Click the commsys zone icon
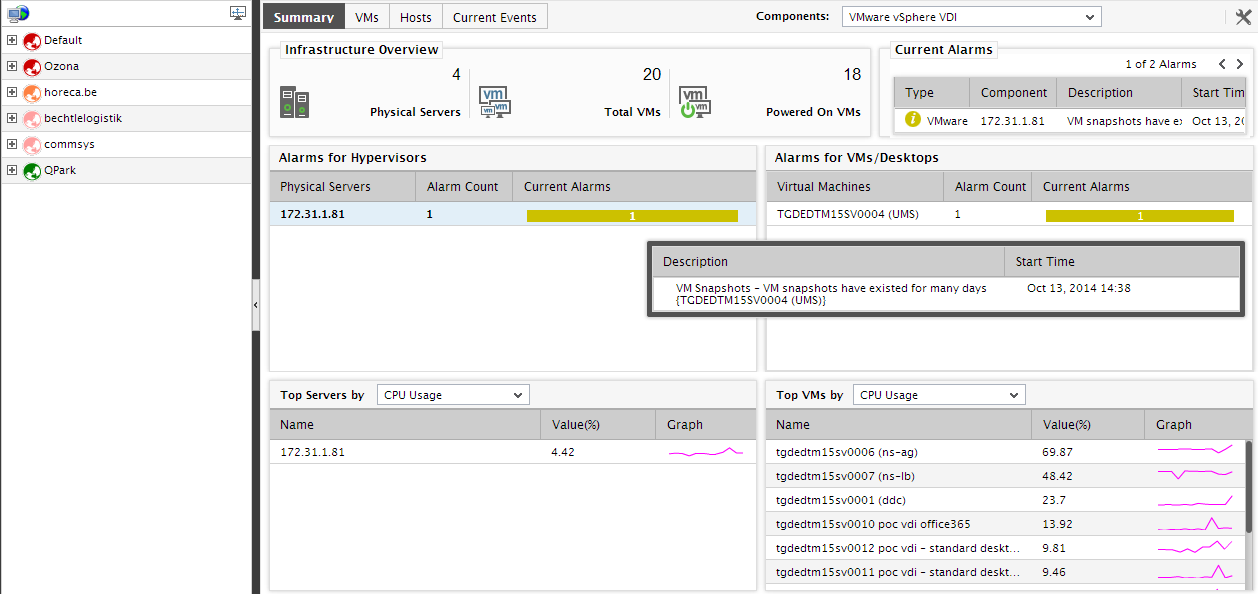This screenshot has width=1258, height=594. point(31,145)
